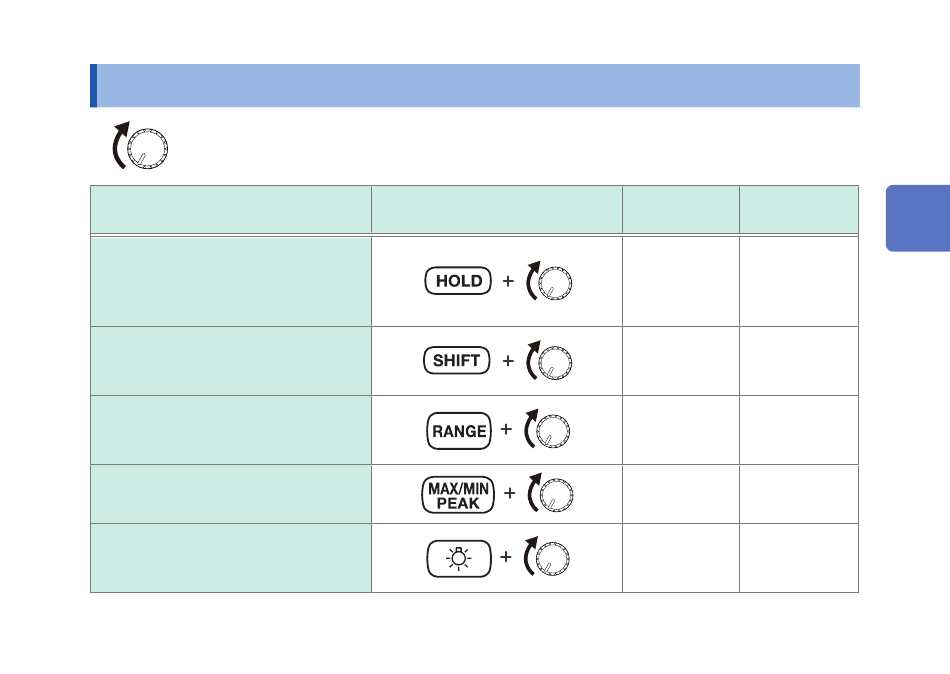
Task: Click the light blue section heading bar
Action: 475,85
